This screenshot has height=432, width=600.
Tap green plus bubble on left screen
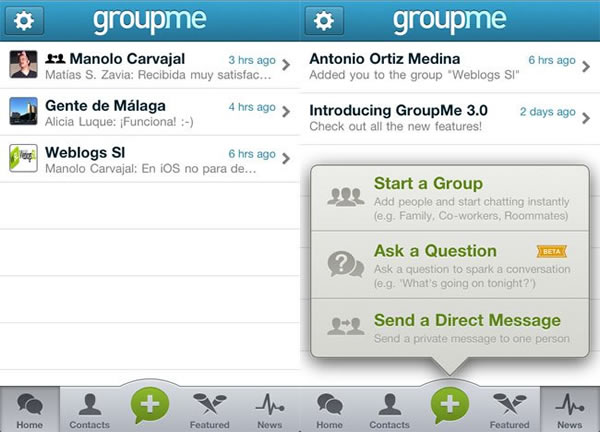(150, 405)
